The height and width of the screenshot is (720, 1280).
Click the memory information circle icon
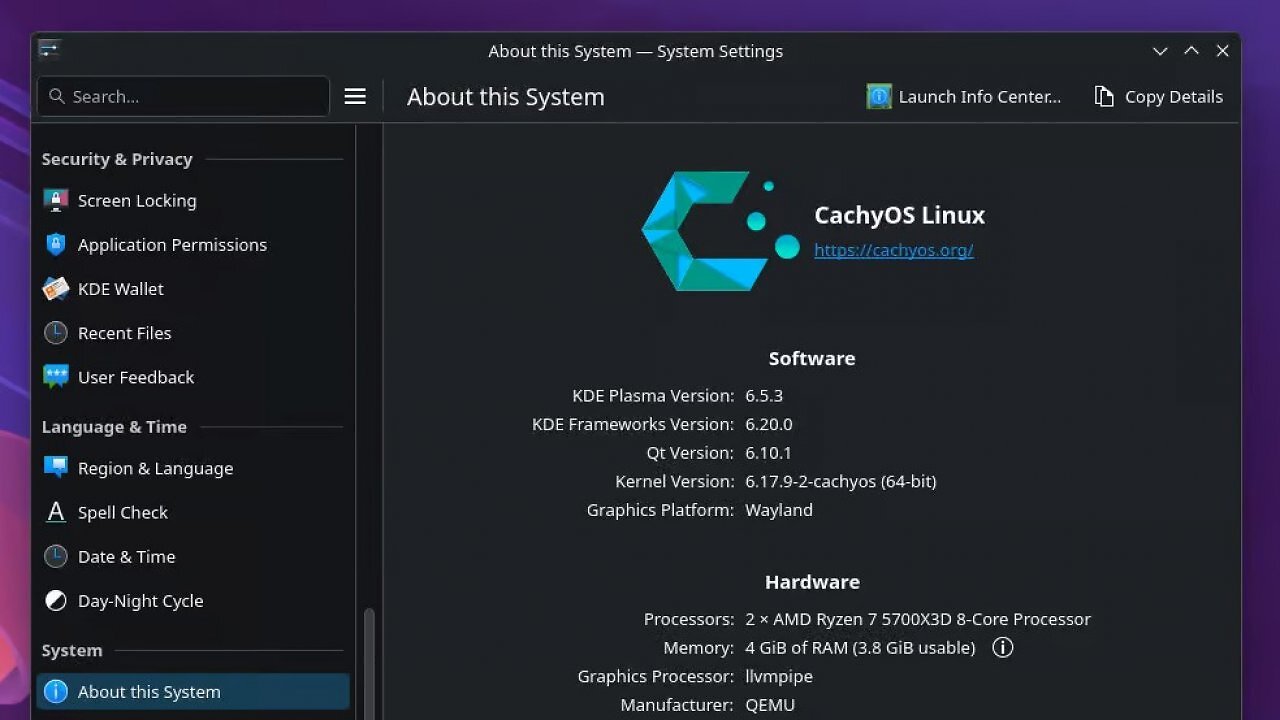point(1002,647)
